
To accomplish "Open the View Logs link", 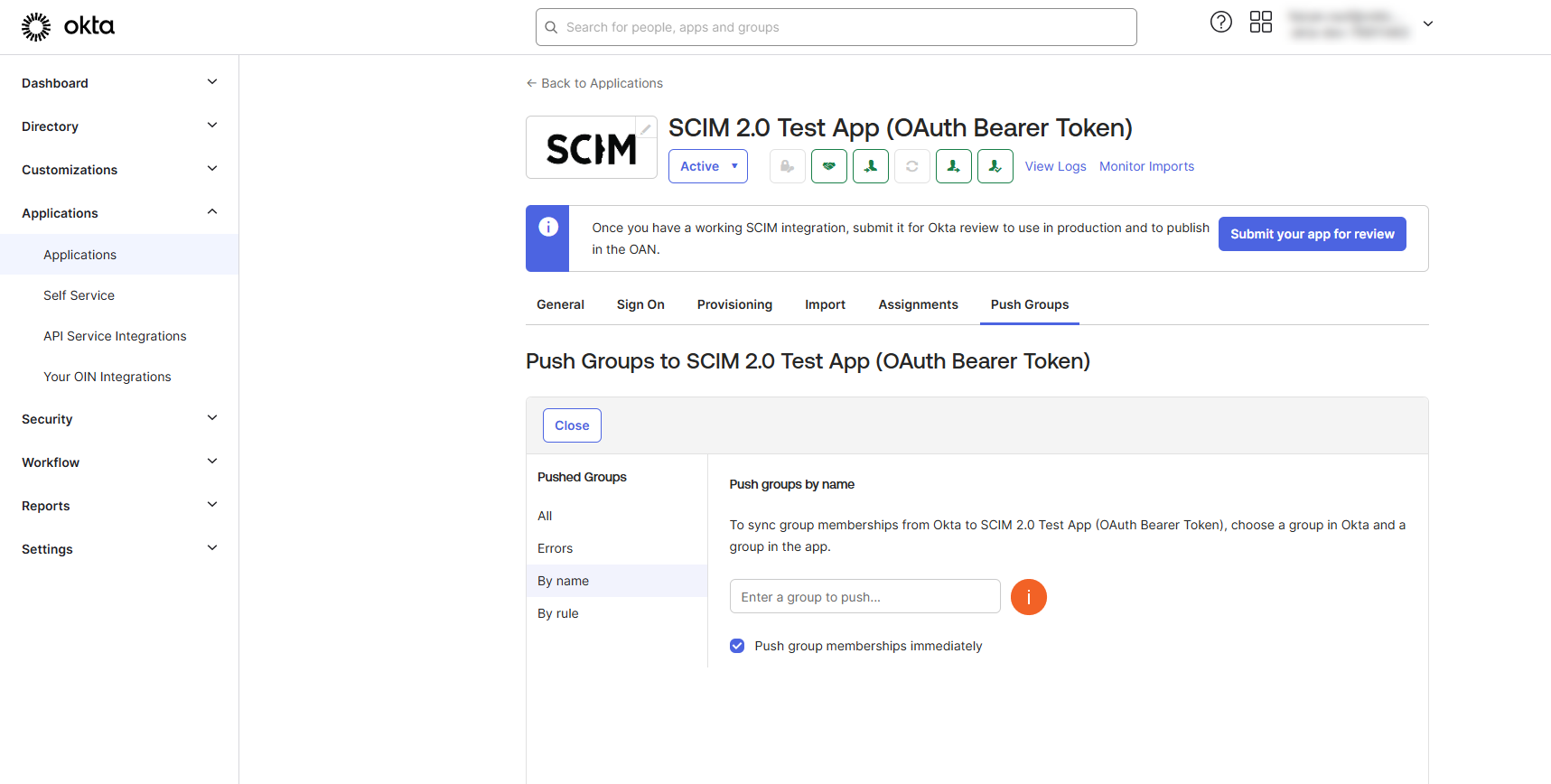I will tap(1055, 166).
